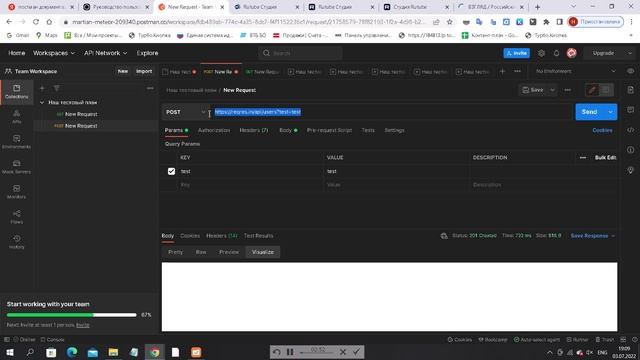Select the Pretty response view
Image resolution: width=640 pixels, height=360 pixels.
point(176,252)
